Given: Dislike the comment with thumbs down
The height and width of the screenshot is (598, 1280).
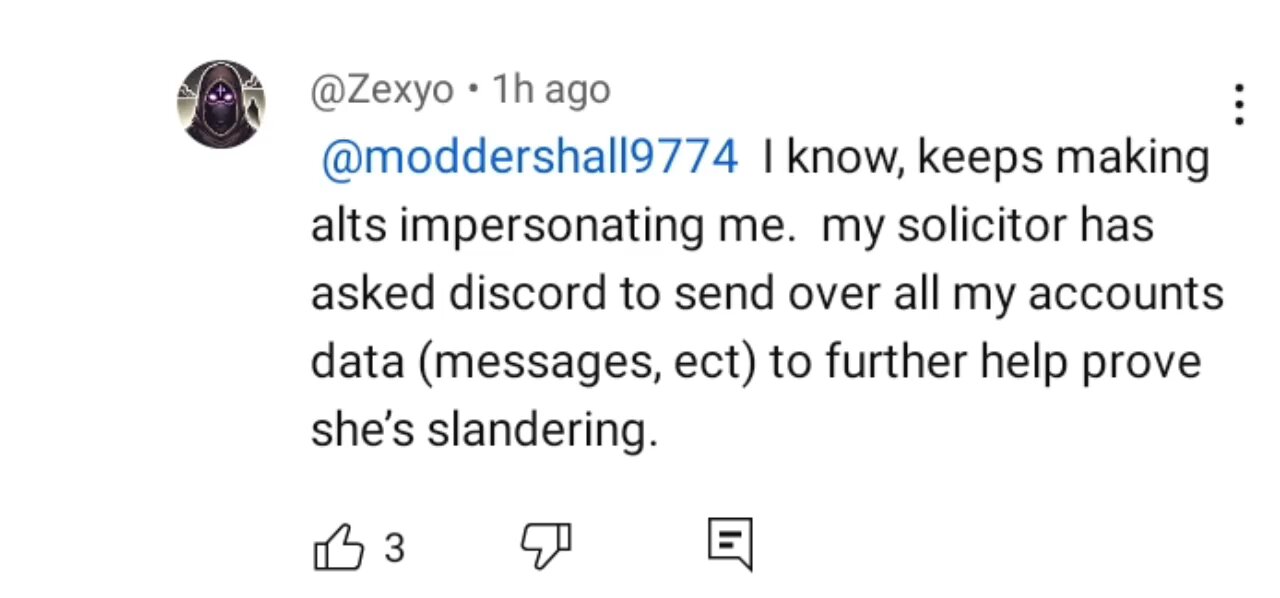Looking at the screenshot, I should 546,547.
